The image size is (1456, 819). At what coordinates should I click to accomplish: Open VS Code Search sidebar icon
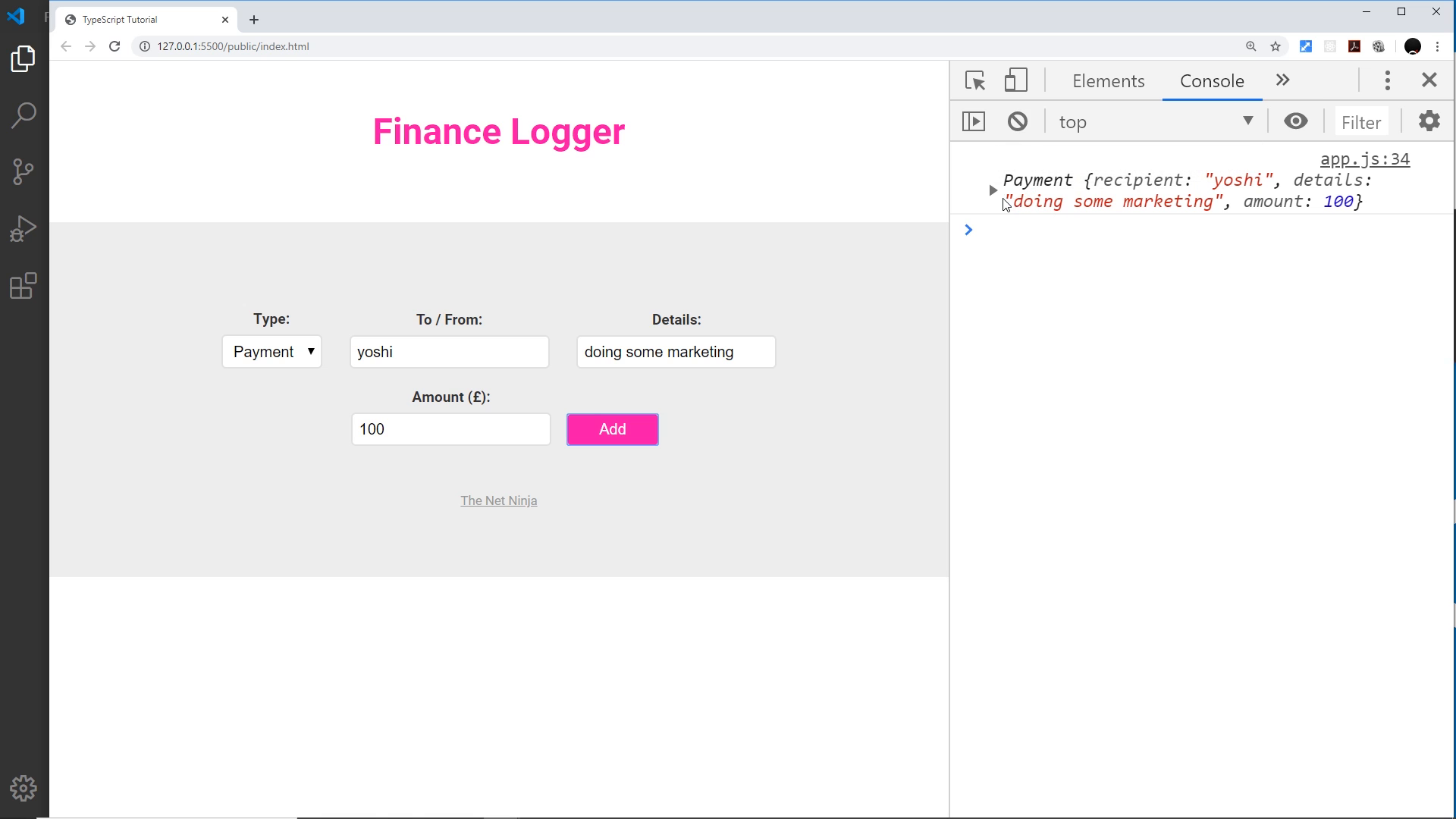pyautogui.click(x=24, y=115)
